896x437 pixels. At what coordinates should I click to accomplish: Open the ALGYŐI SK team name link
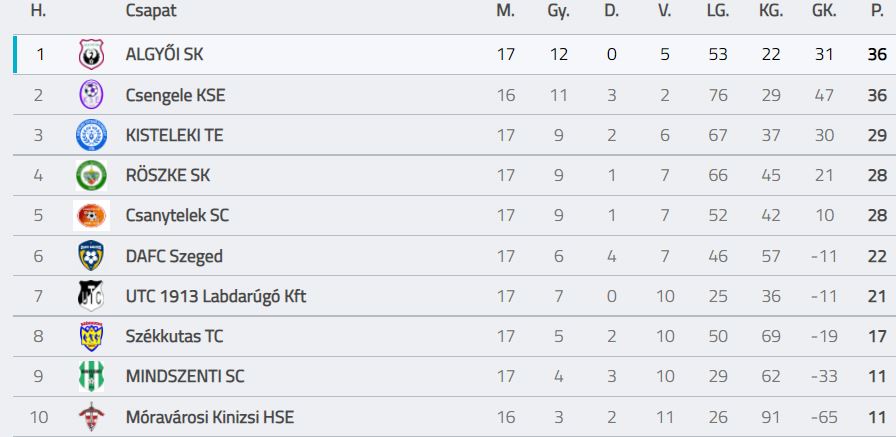tap(164, 54)
